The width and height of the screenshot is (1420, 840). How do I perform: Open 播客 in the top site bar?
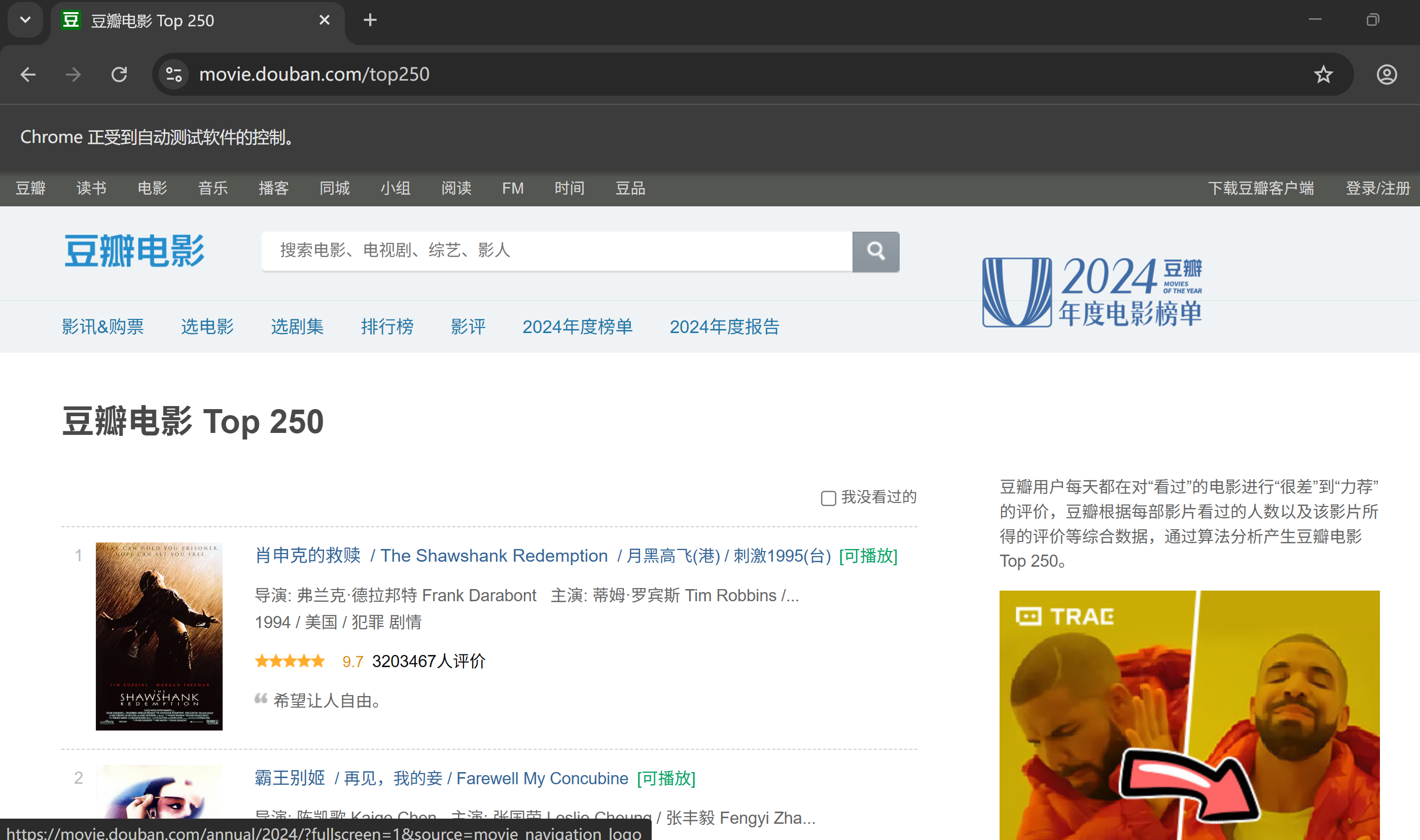(x=273, y=188)
